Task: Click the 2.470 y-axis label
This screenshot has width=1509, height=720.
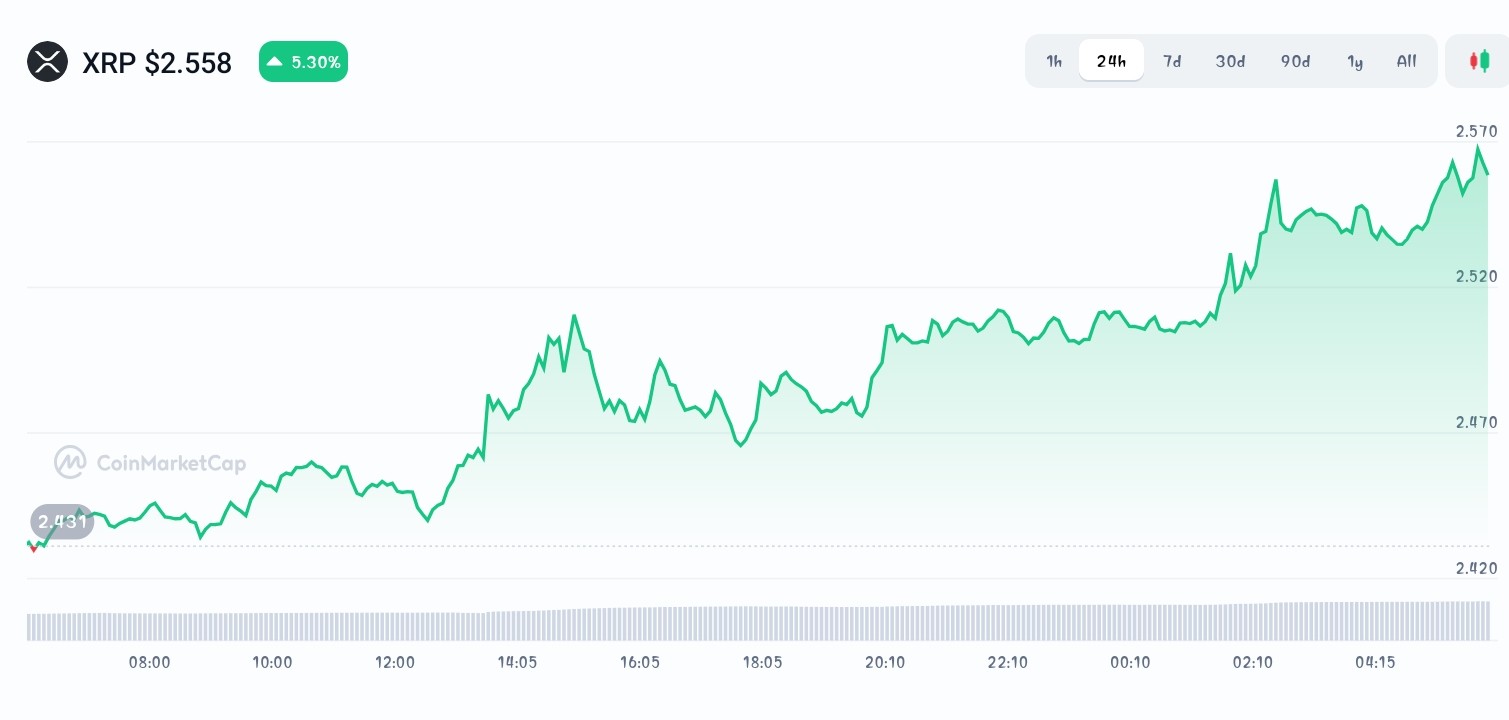Action: [1476, 422]
